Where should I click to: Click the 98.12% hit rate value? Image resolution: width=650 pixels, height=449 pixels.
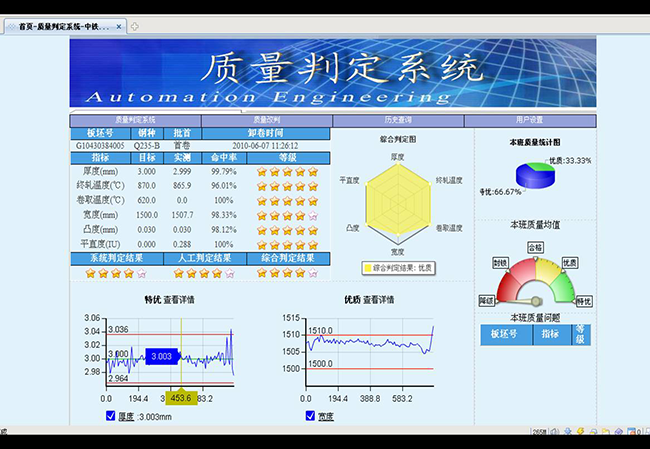[x=224, y=230]
